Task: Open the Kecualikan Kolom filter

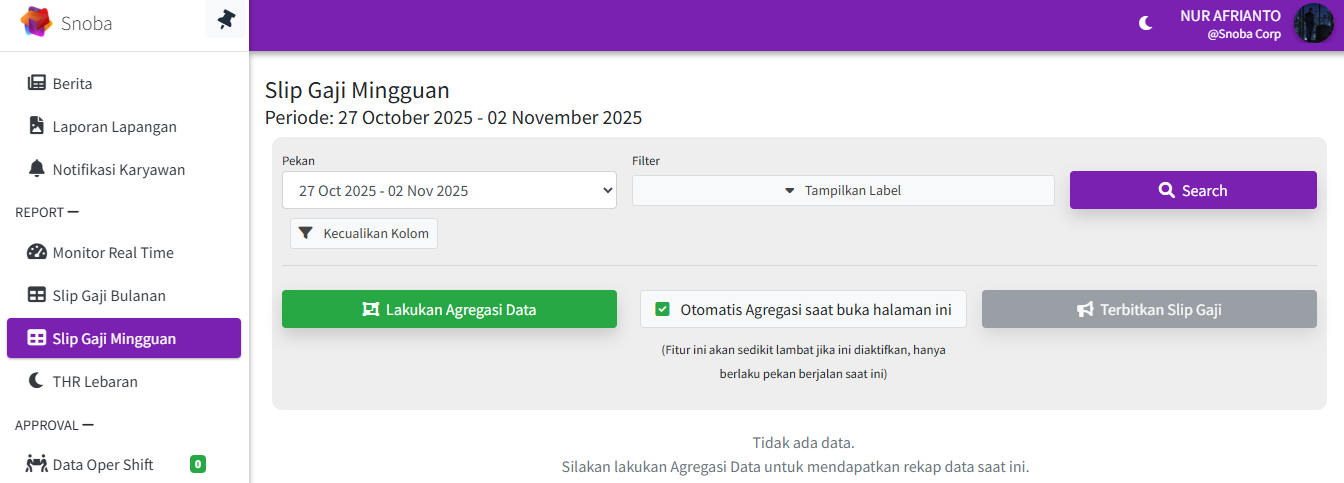Action: 364,233
